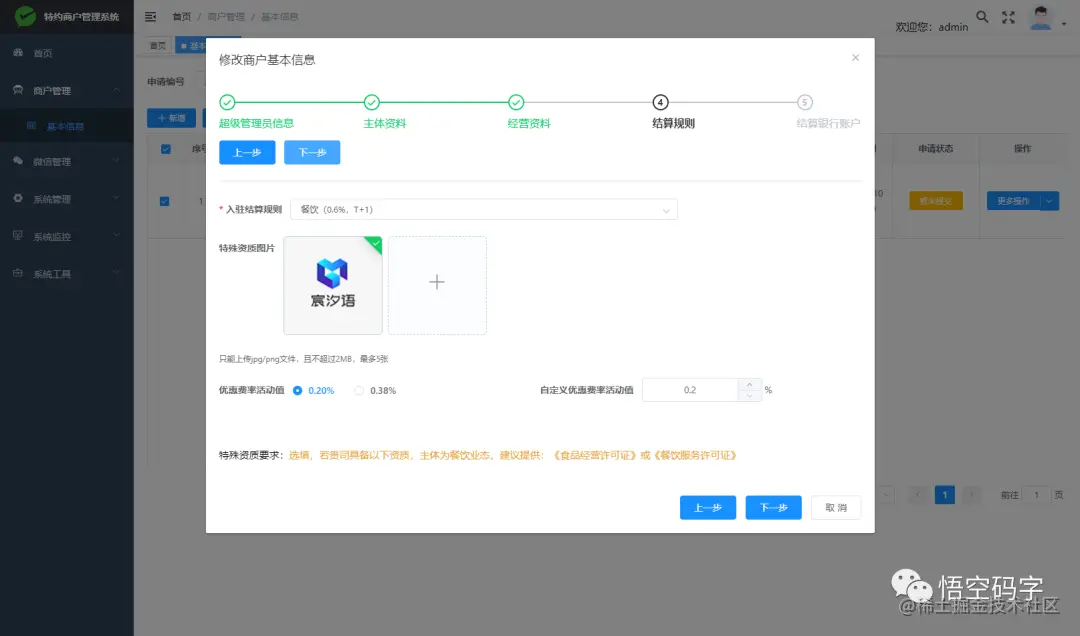Click step 4 结算规则 circle
Screen dimensions: 1080x636
(x=660, y=103)
